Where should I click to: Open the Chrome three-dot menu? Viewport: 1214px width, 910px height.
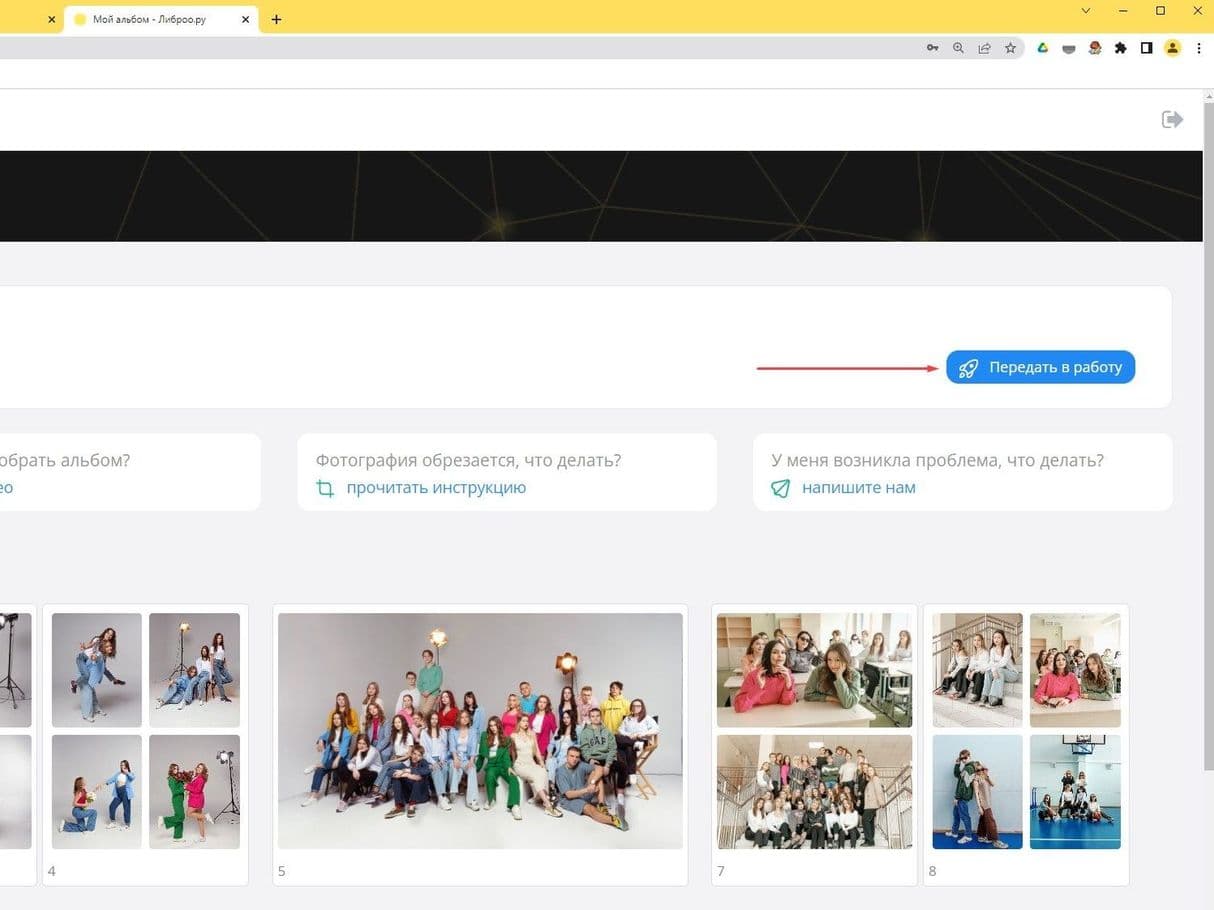point(1199,48)
